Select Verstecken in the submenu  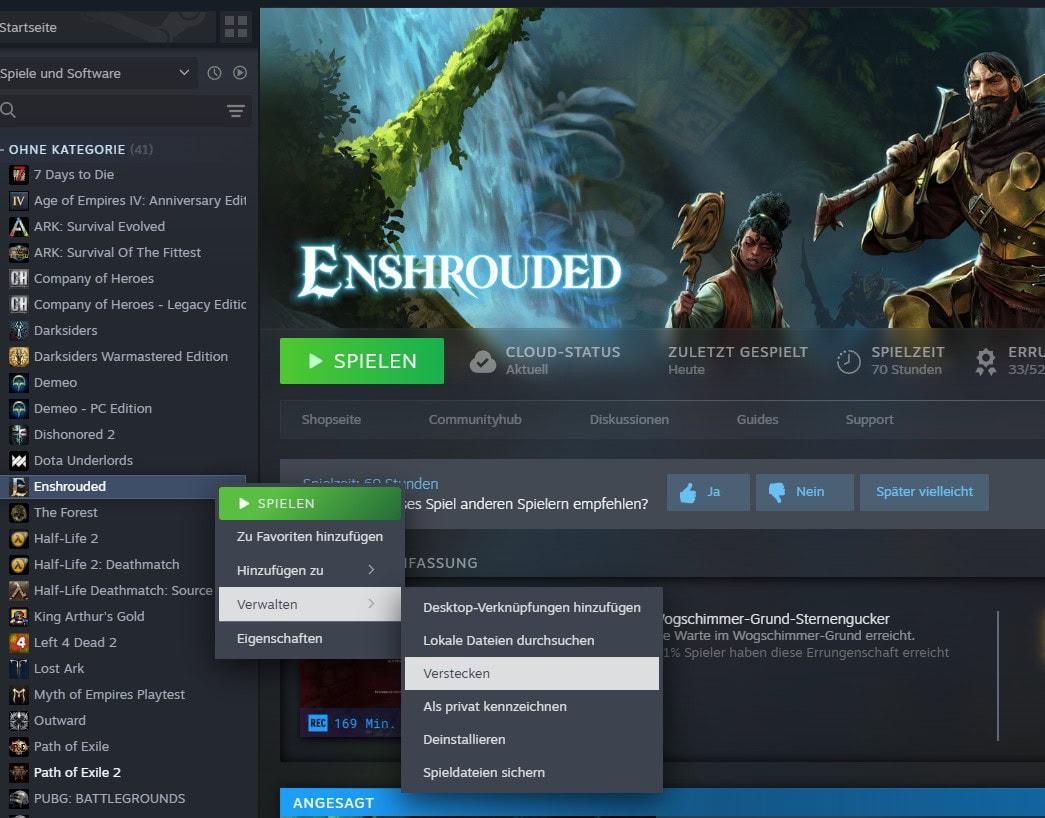point(531,673)
